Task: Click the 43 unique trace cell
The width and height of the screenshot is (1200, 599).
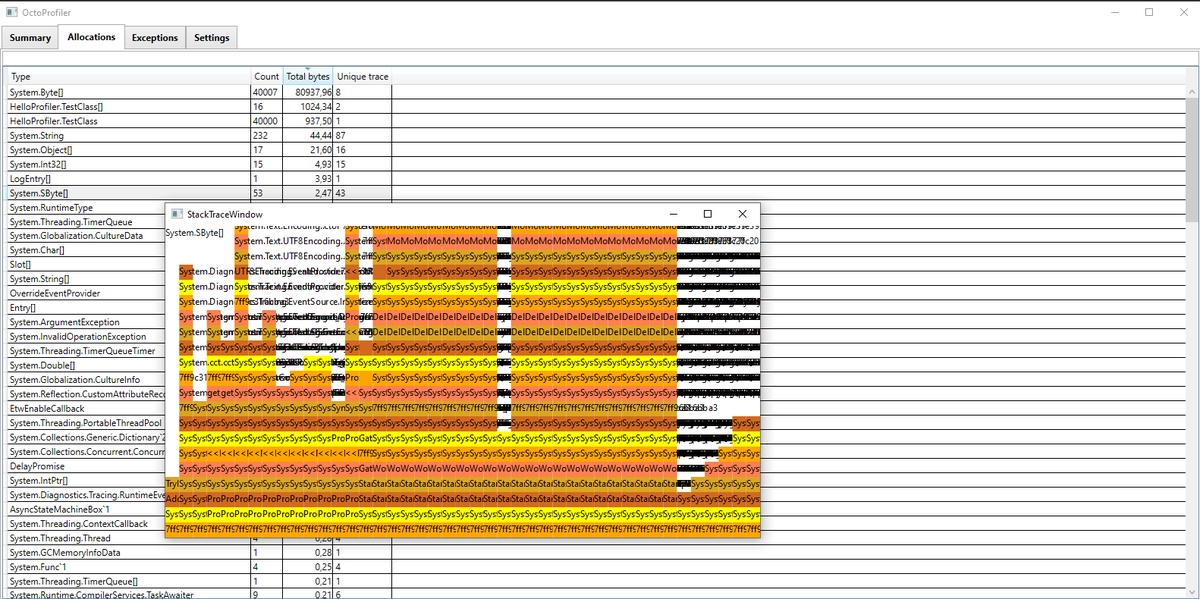Action: tap(362, 193)
